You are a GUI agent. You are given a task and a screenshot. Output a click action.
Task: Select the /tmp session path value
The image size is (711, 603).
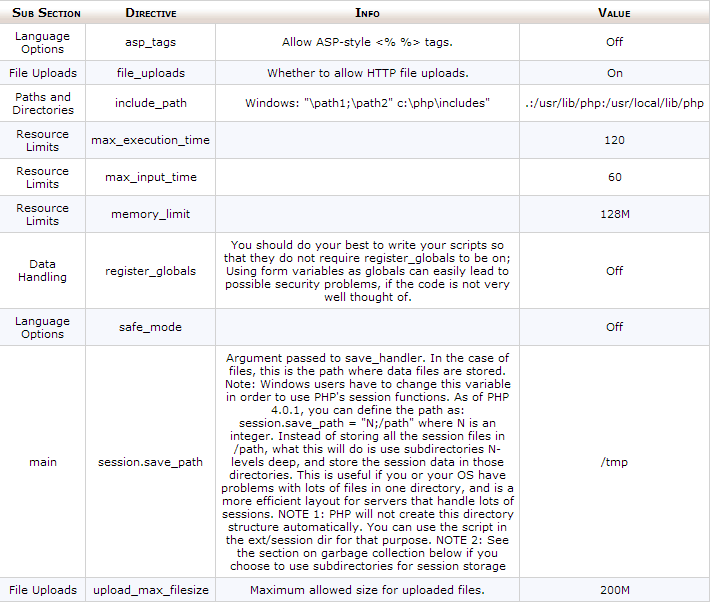pyautogui.click(x=614, y=462)
